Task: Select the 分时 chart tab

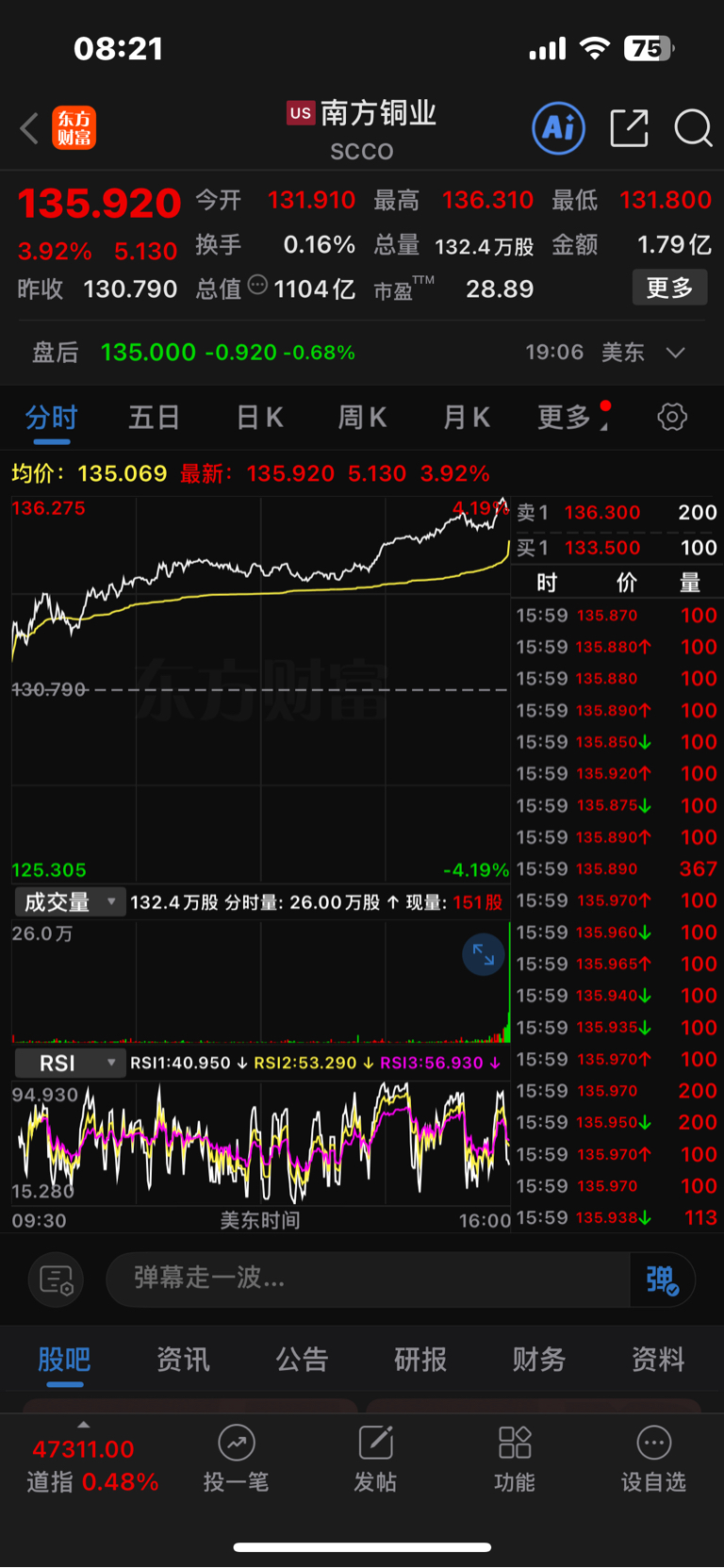Action: pyautogui.click(x=52, y=417)
